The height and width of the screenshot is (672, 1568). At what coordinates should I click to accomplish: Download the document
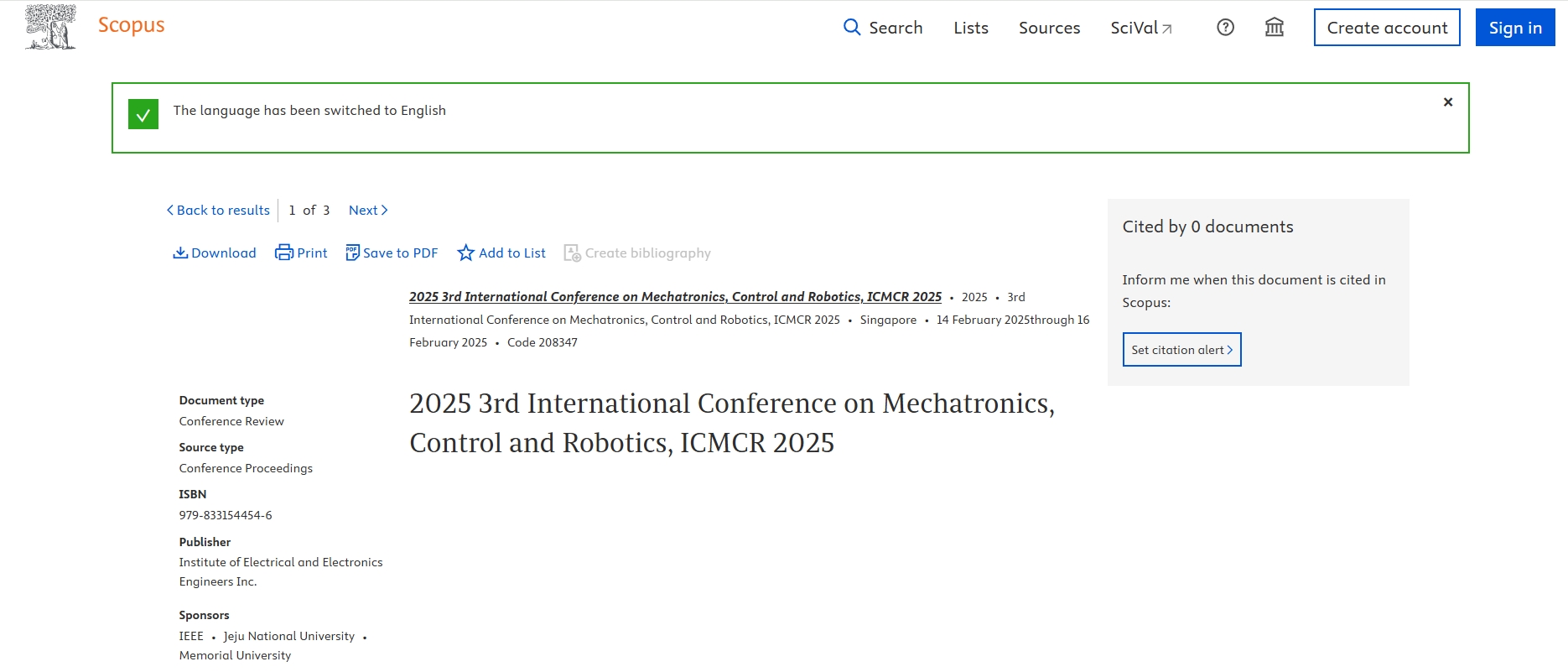click(215, 253)
